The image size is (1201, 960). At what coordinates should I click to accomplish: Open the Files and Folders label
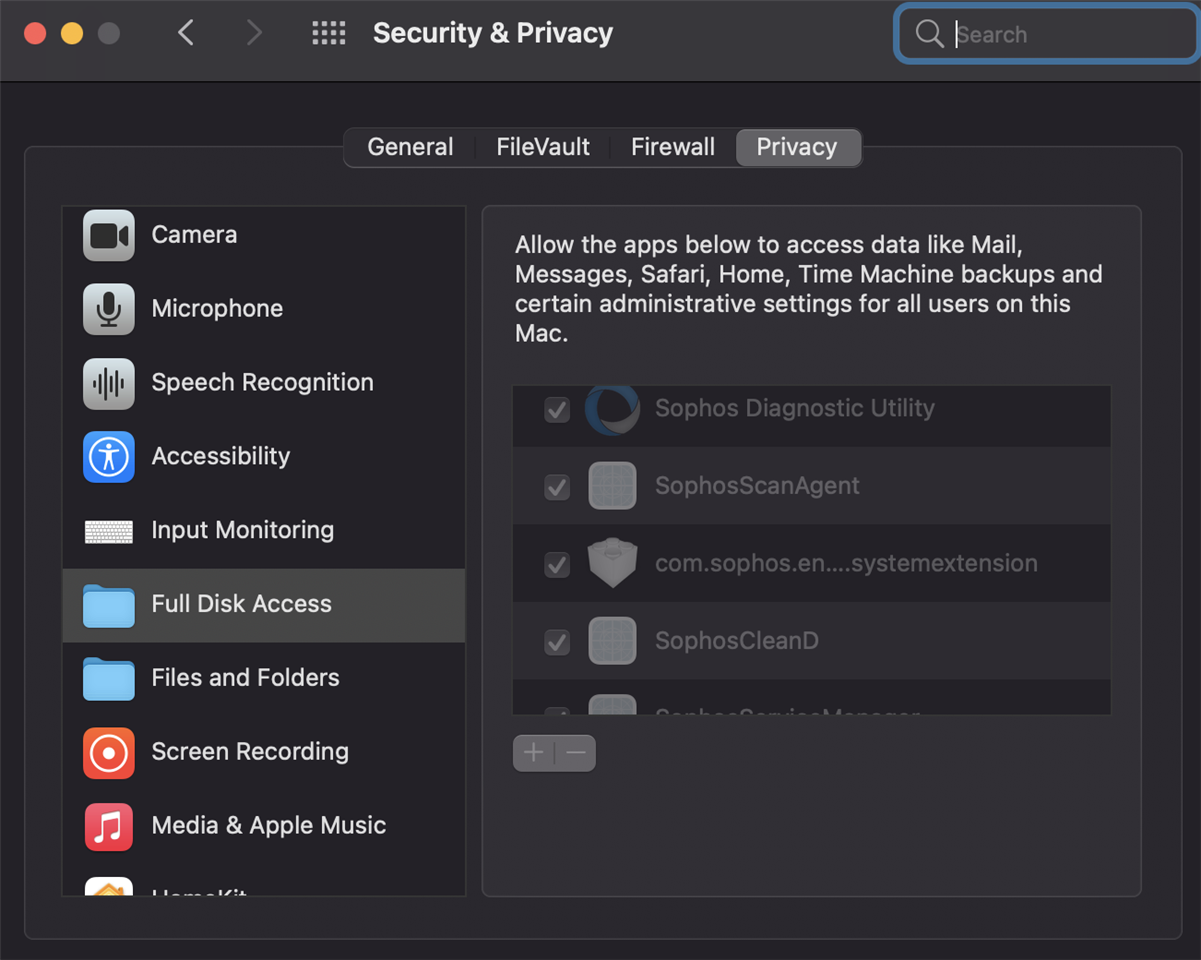pos(245,678)
